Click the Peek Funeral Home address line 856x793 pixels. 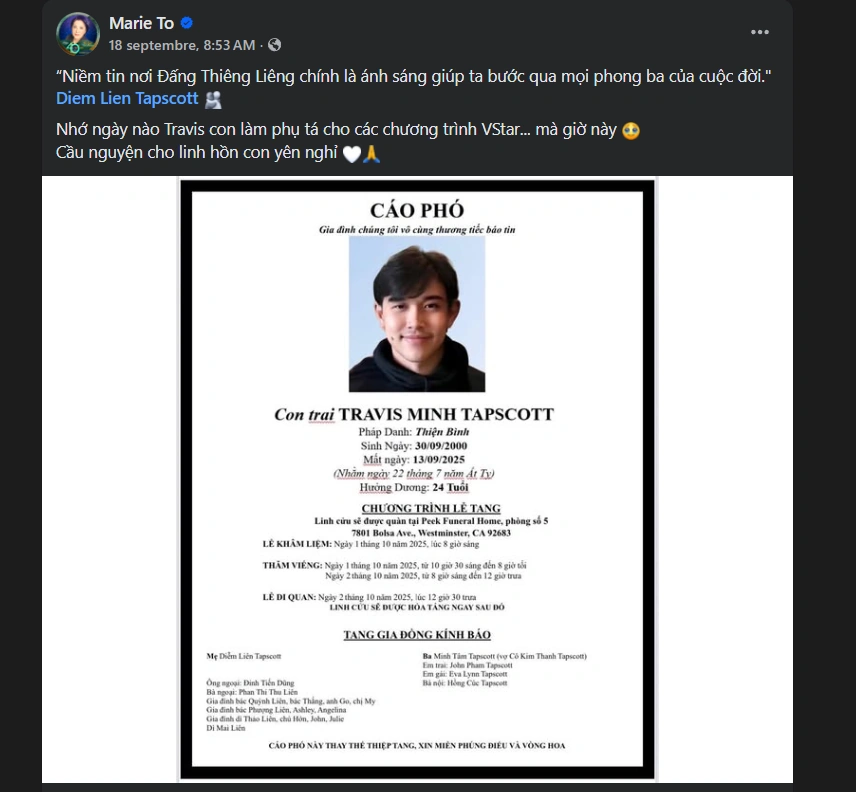(x=431, y=533)
